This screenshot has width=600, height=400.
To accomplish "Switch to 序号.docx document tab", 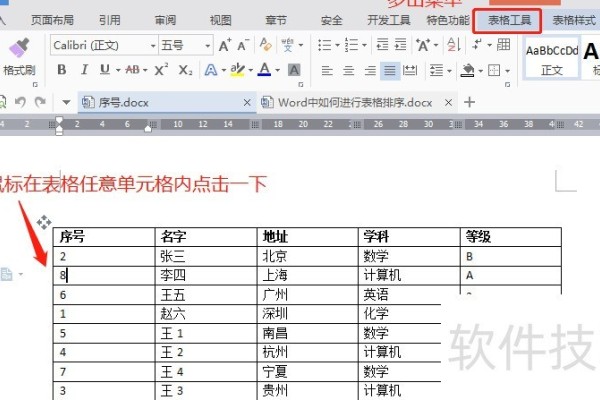I will pyautogui.click(x=166, y=102).
